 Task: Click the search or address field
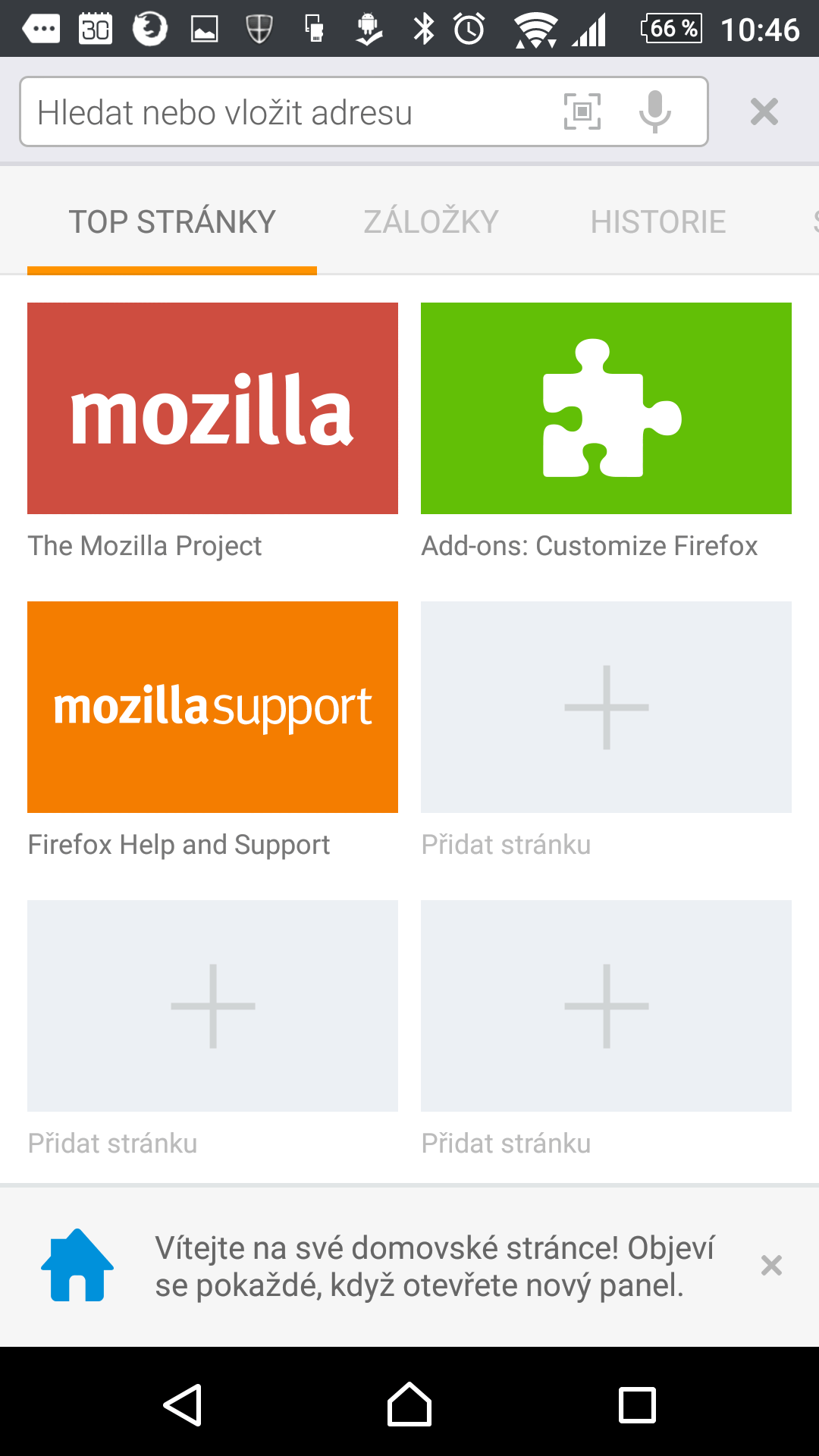coord(288,112)
